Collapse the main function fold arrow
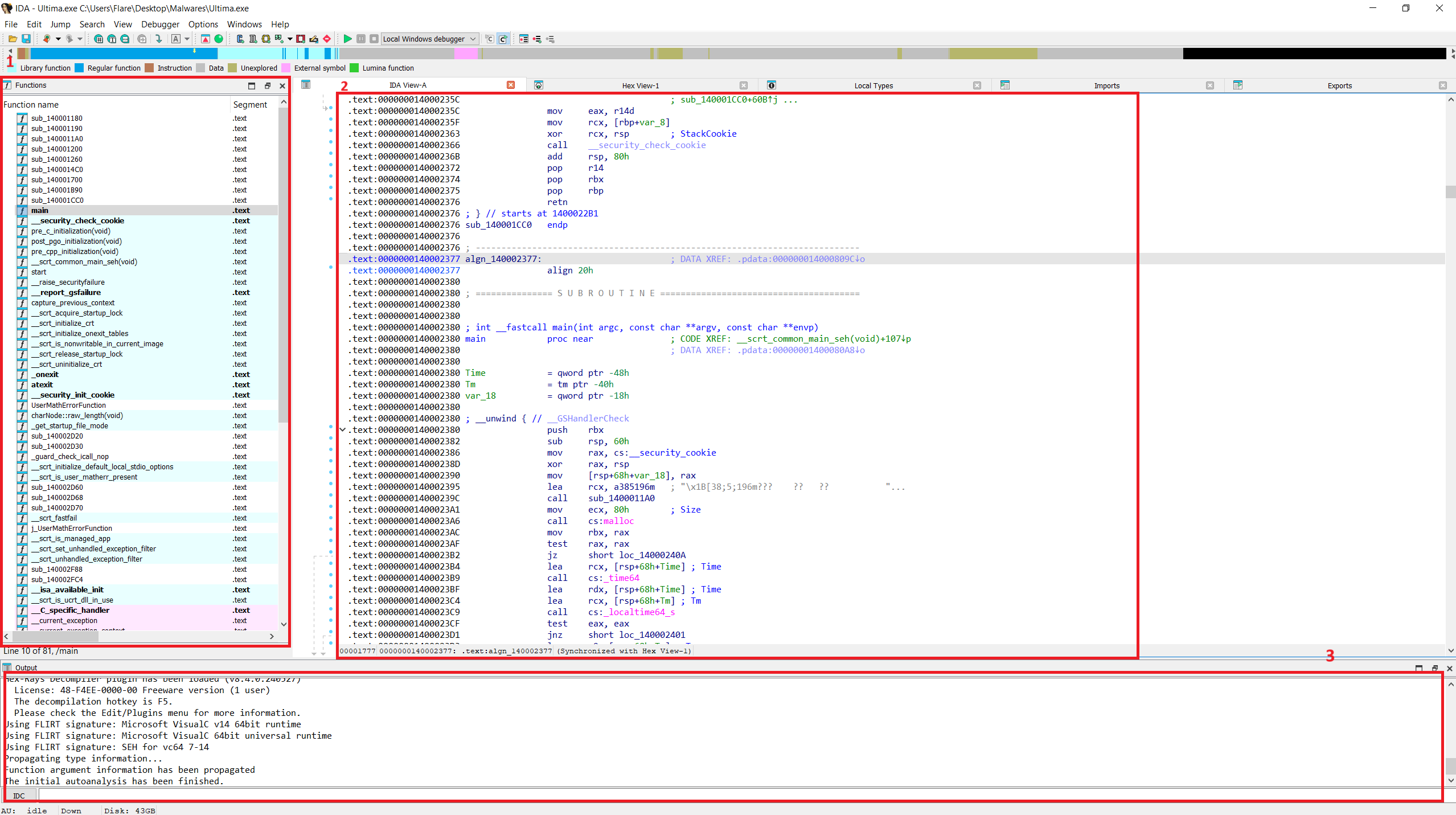This screenshot has width=1456, height=815. 343,429
